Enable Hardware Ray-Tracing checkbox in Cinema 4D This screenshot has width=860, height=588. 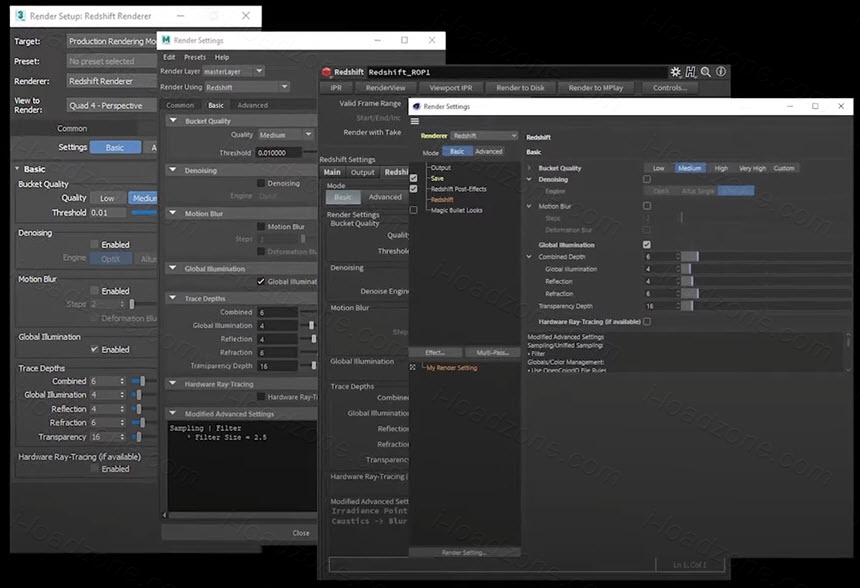coord(647,321)
